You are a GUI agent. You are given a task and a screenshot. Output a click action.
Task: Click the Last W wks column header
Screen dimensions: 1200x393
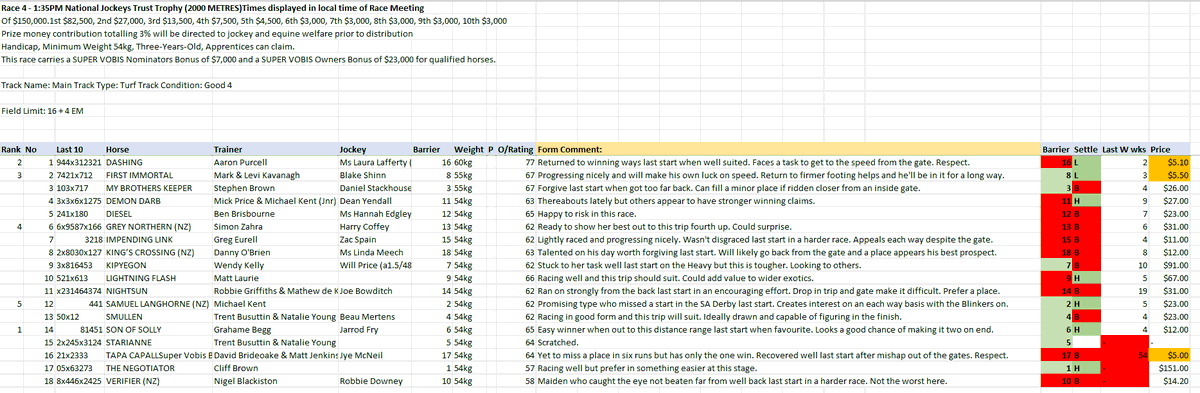click(1125, 149)
